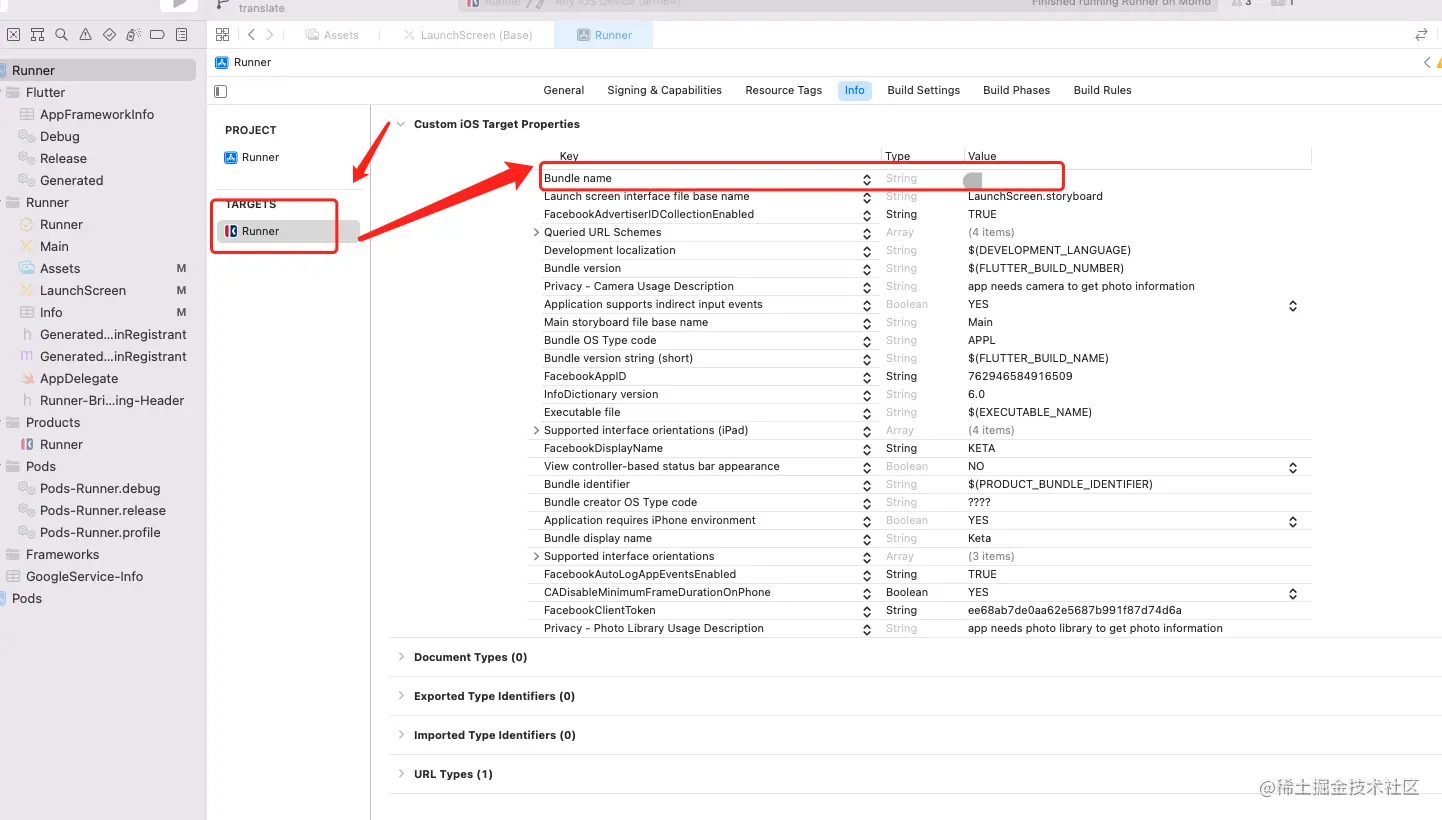
Task: Expand Supported interface orientations (iPad)
Action: point(536,430)
